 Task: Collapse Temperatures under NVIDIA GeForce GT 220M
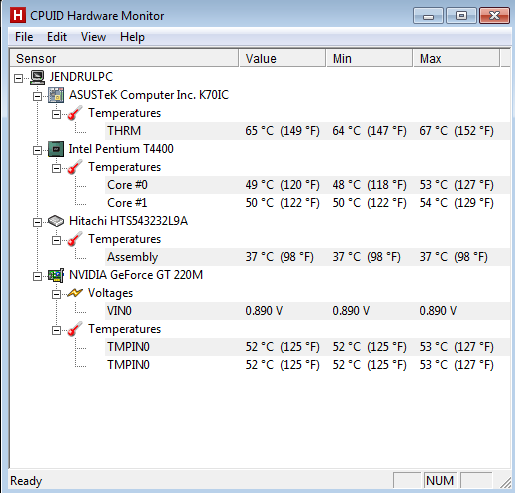point(56,330)
